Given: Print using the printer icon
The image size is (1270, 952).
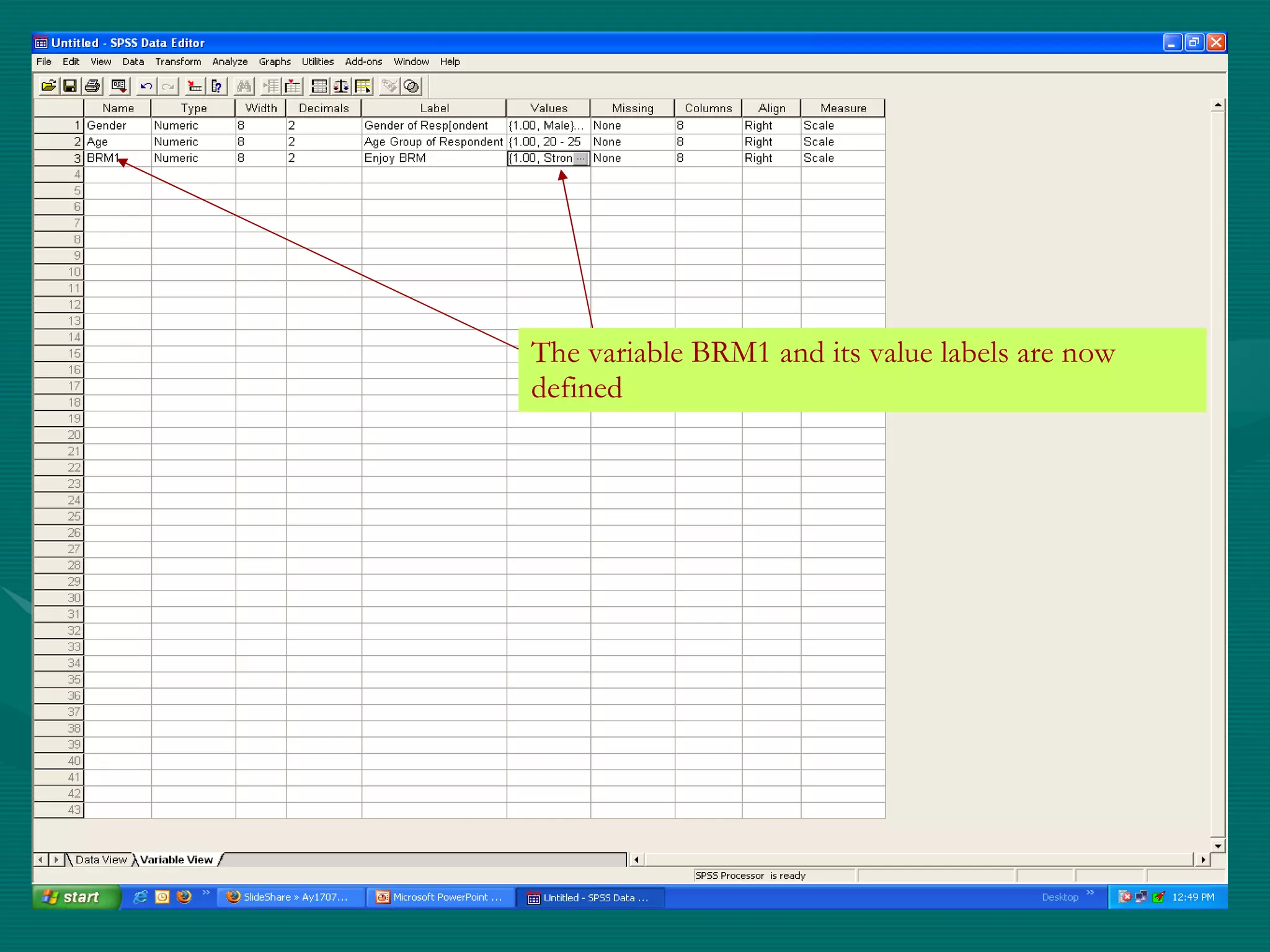Looking at the screenshot, I should (92, 86).
